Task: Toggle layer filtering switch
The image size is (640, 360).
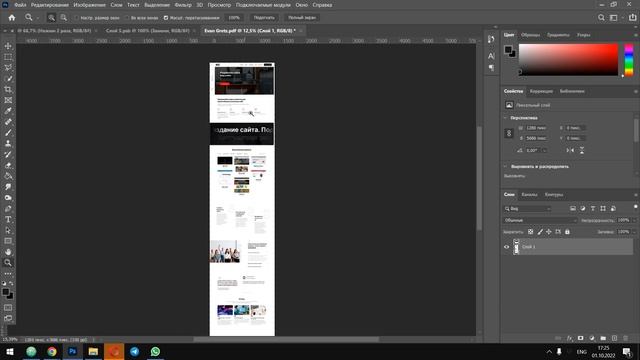Action: [636, 207]
